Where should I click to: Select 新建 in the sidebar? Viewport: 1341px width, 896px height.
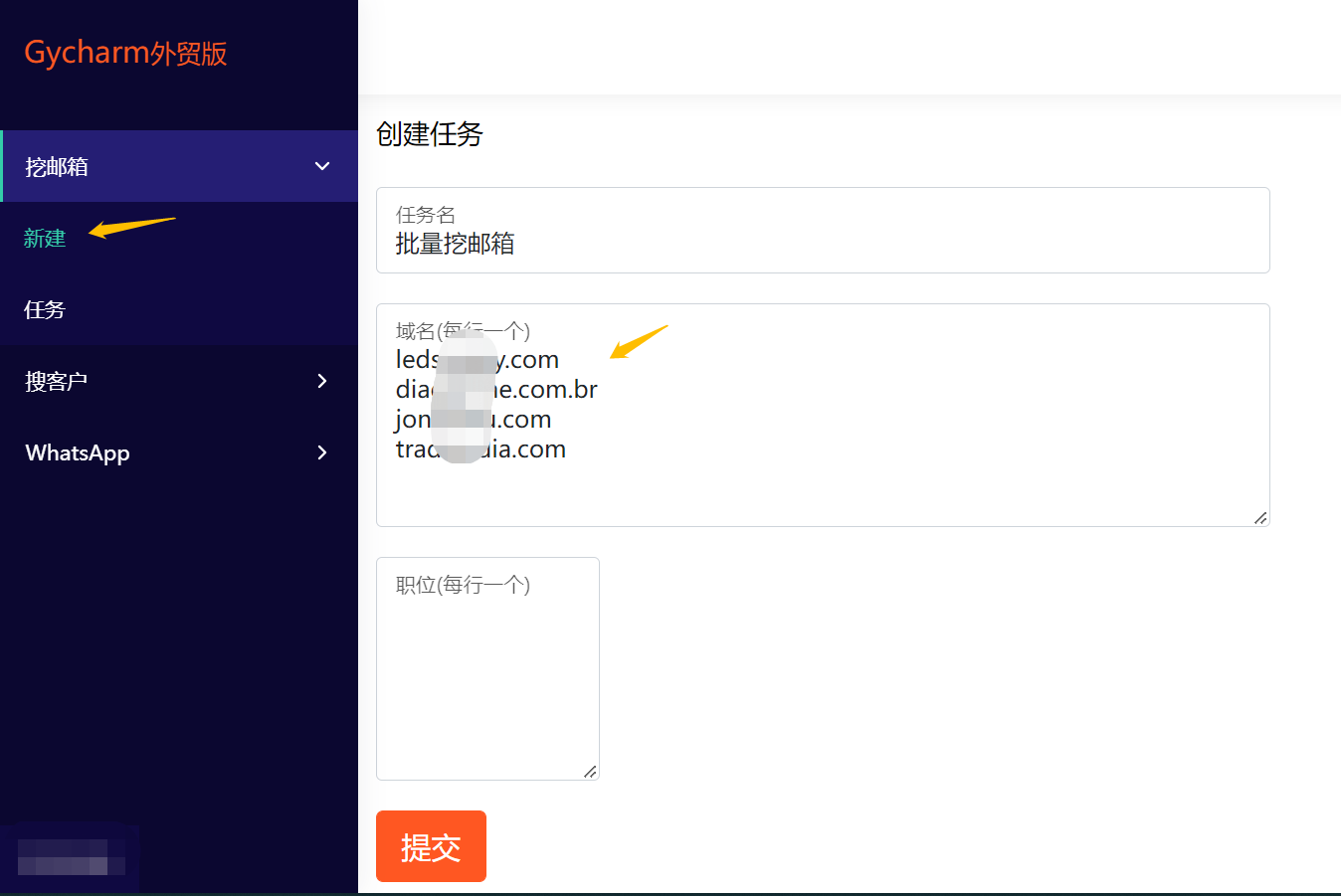[45, 239]
